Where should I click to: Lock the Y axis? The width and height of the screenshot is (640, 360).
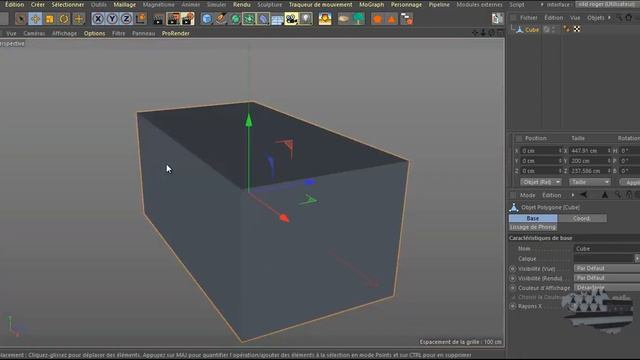[x=112, y=19]
